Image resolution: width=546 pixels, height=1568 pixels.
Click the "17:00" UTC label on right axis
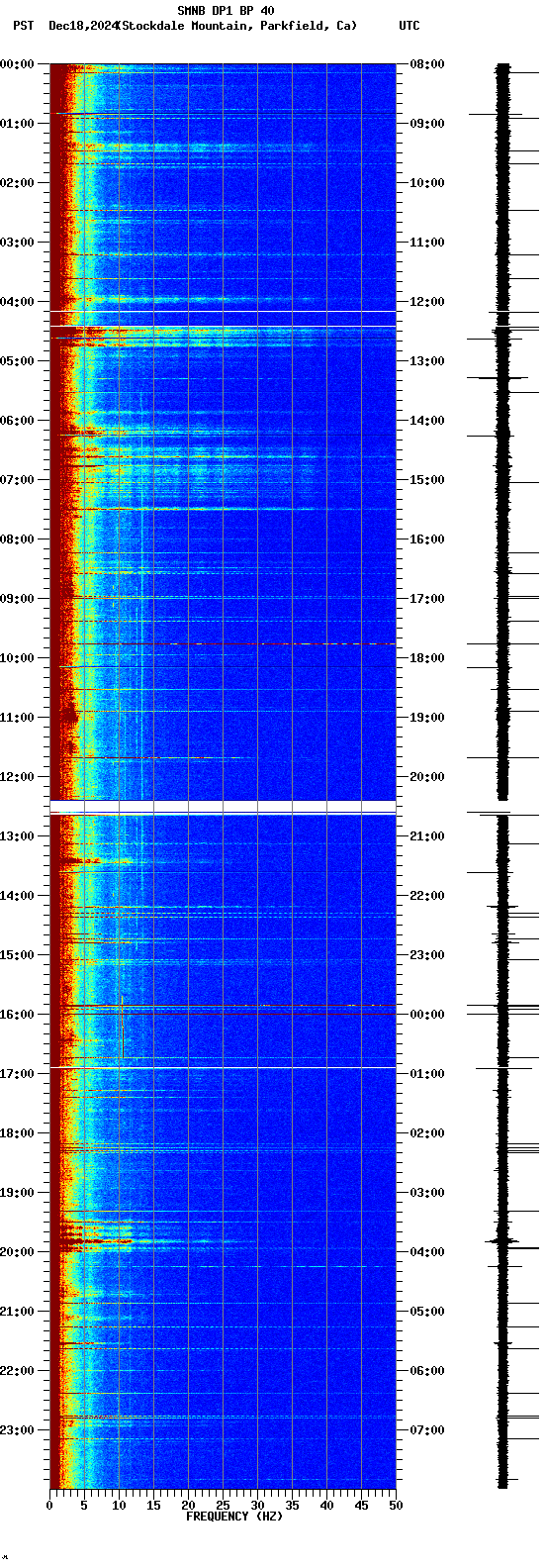tap(427, 599)
